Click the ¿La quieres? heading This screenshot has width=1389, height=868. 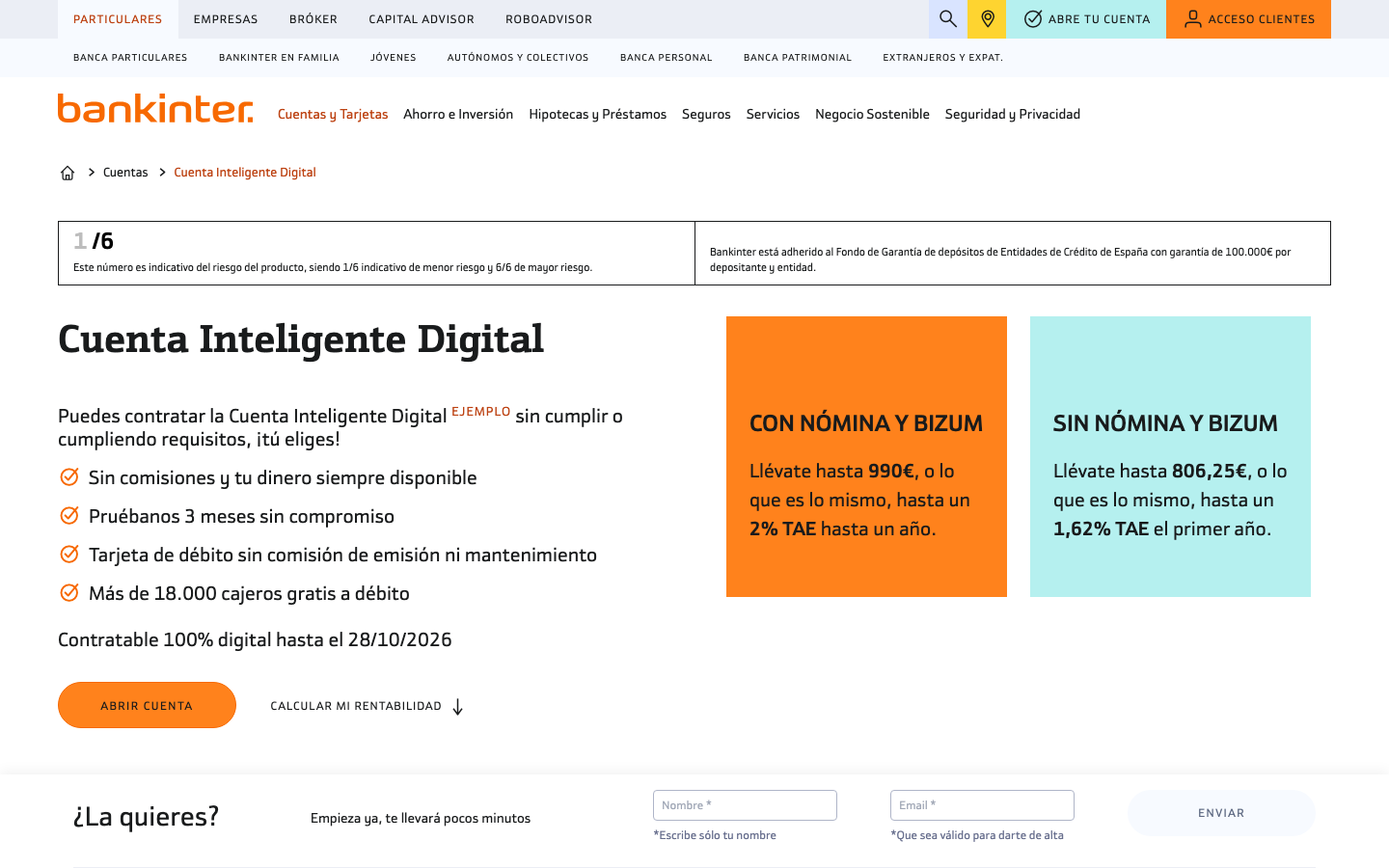click(147, 817)
